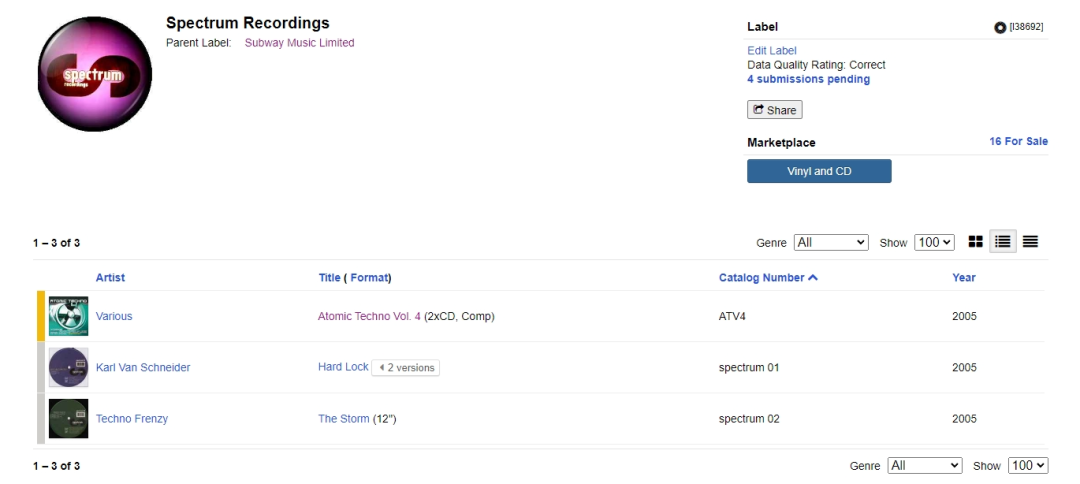Click the Techno Frenzy release thumbnail
The image size is (1080, 484).
pyautogui.click(x=68, y=419)
